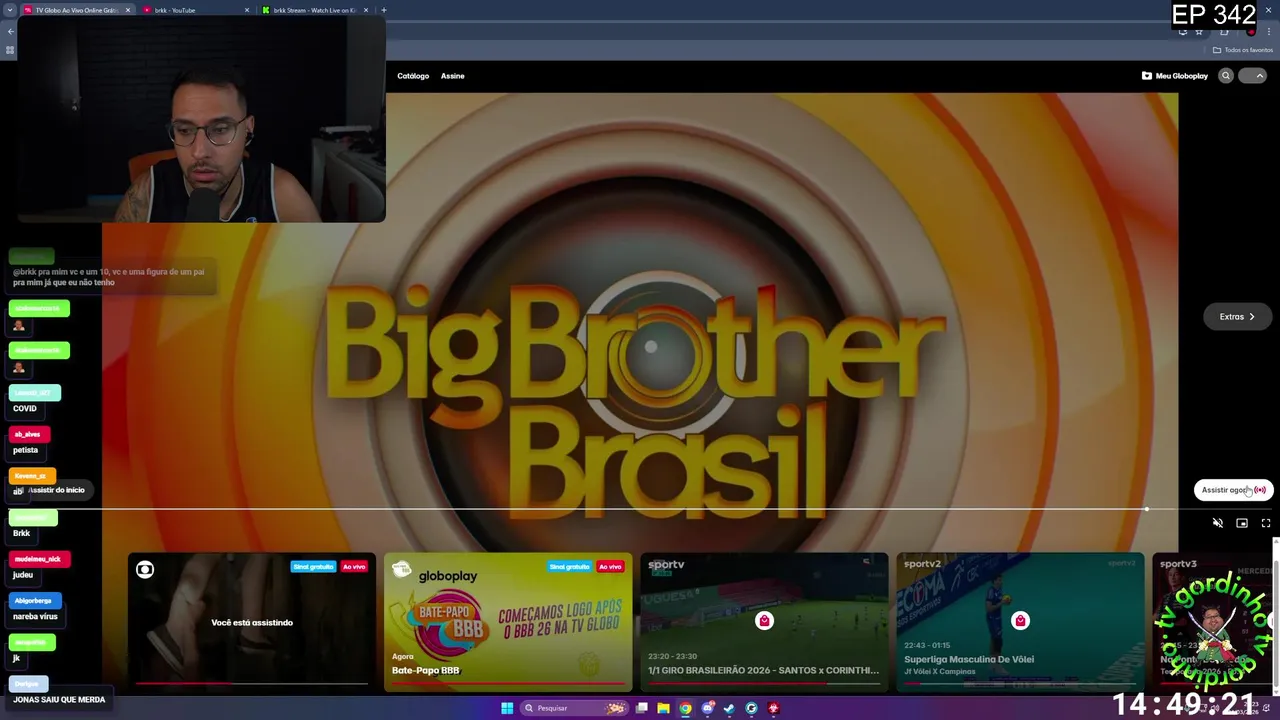Open Google Chrome from the taskbar
The height and width of the screenshot is (720, 1280).
(x=685, y=708)
